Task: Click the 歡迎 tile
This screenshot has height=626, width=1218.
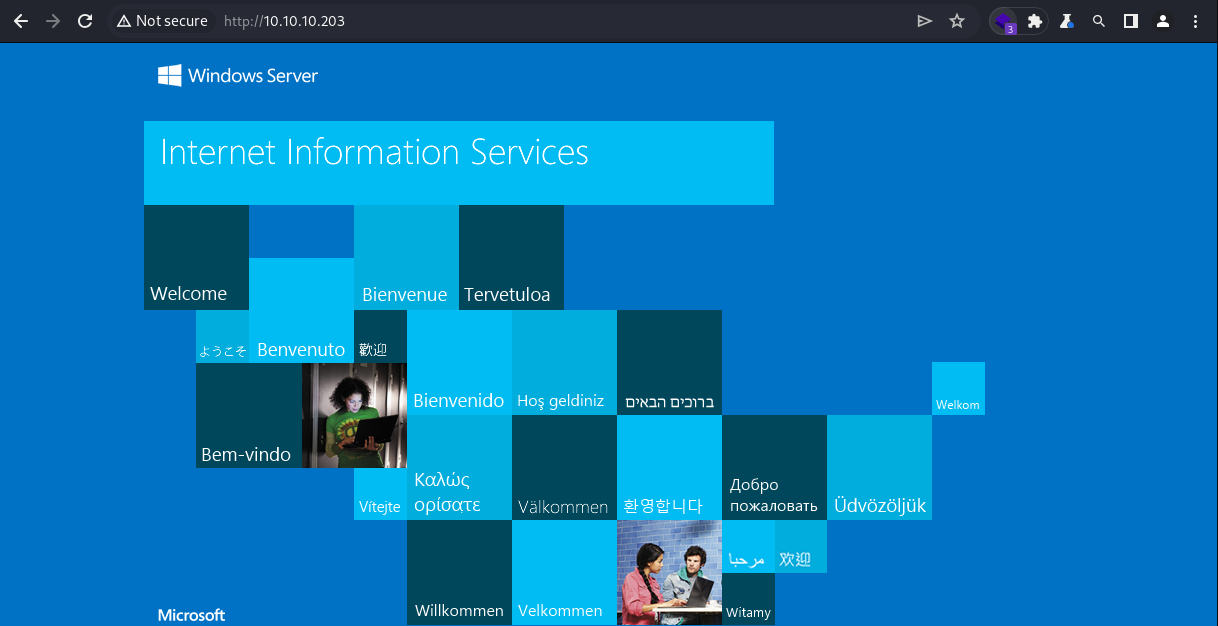Action: (380, 337)
